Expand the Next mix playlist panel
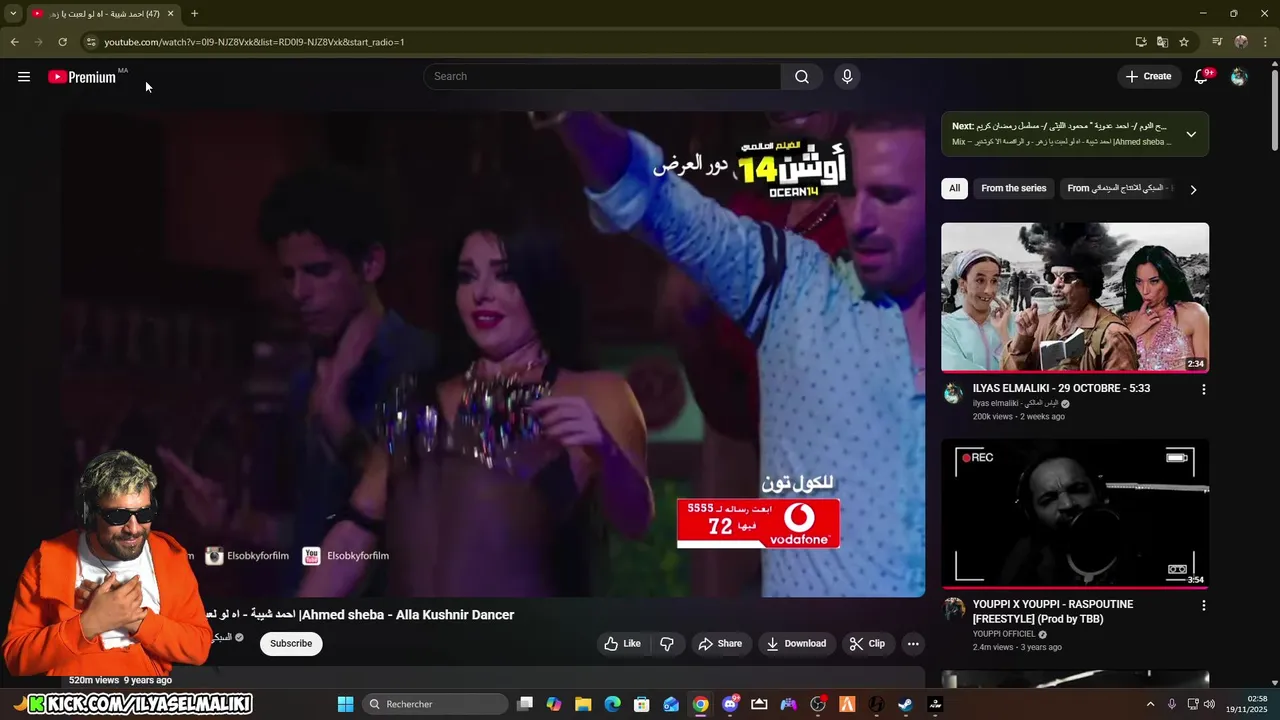The image size is (1280, 720). pyautogui.click(x=1191, y=134)
